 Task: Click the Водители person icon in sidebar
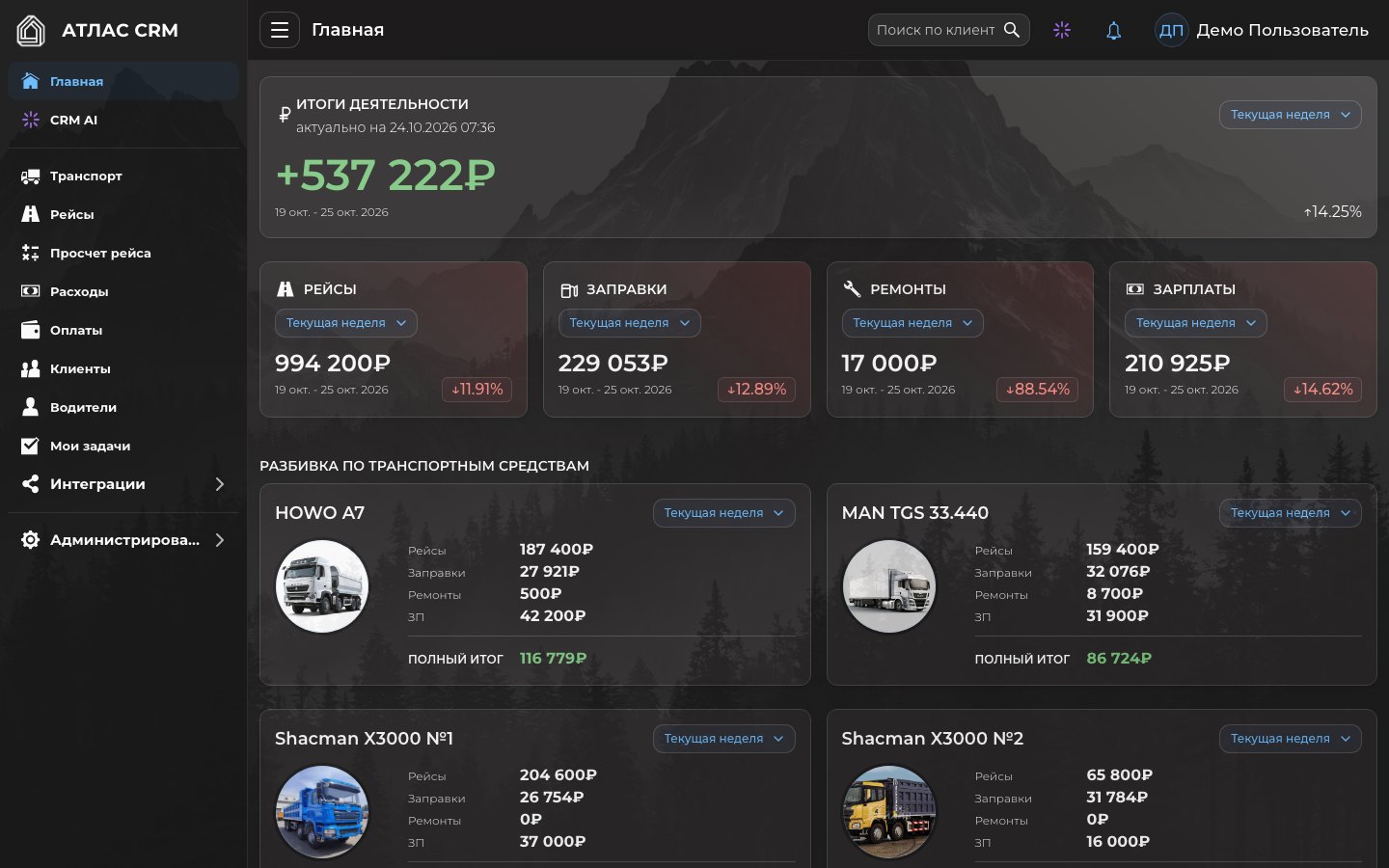click(x=31, y=407)
